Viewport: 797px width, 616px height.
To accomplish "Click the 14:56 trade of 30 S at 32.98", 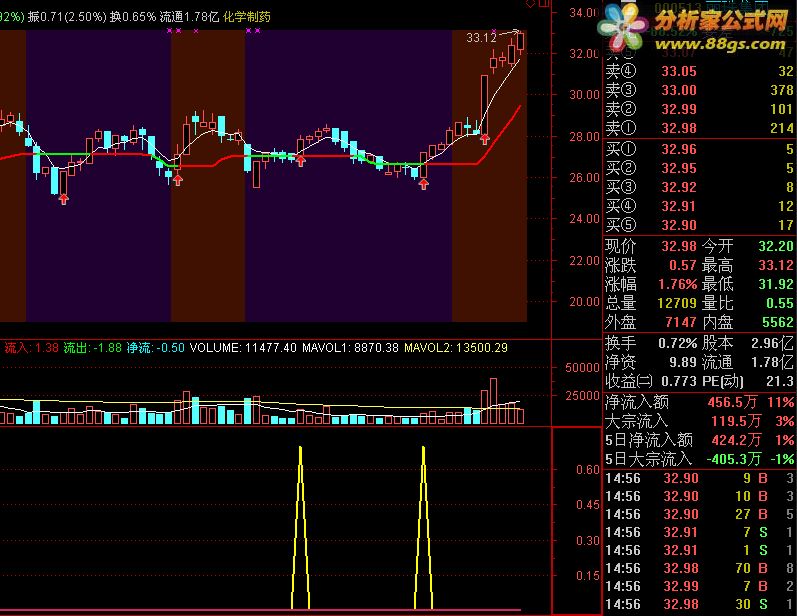I will (699, 604).
